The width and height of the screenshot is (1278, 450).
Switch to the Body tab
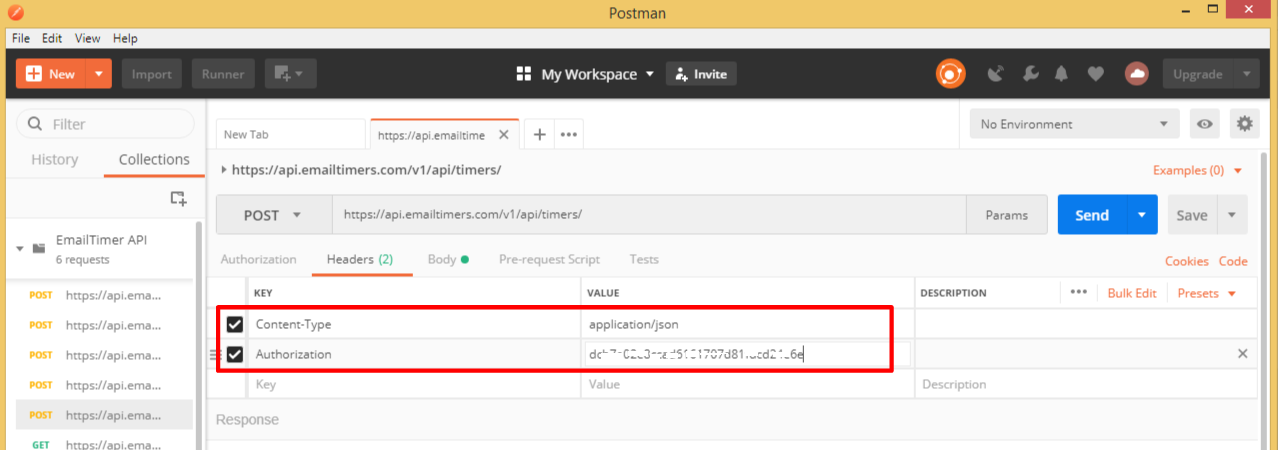[448, 259]
